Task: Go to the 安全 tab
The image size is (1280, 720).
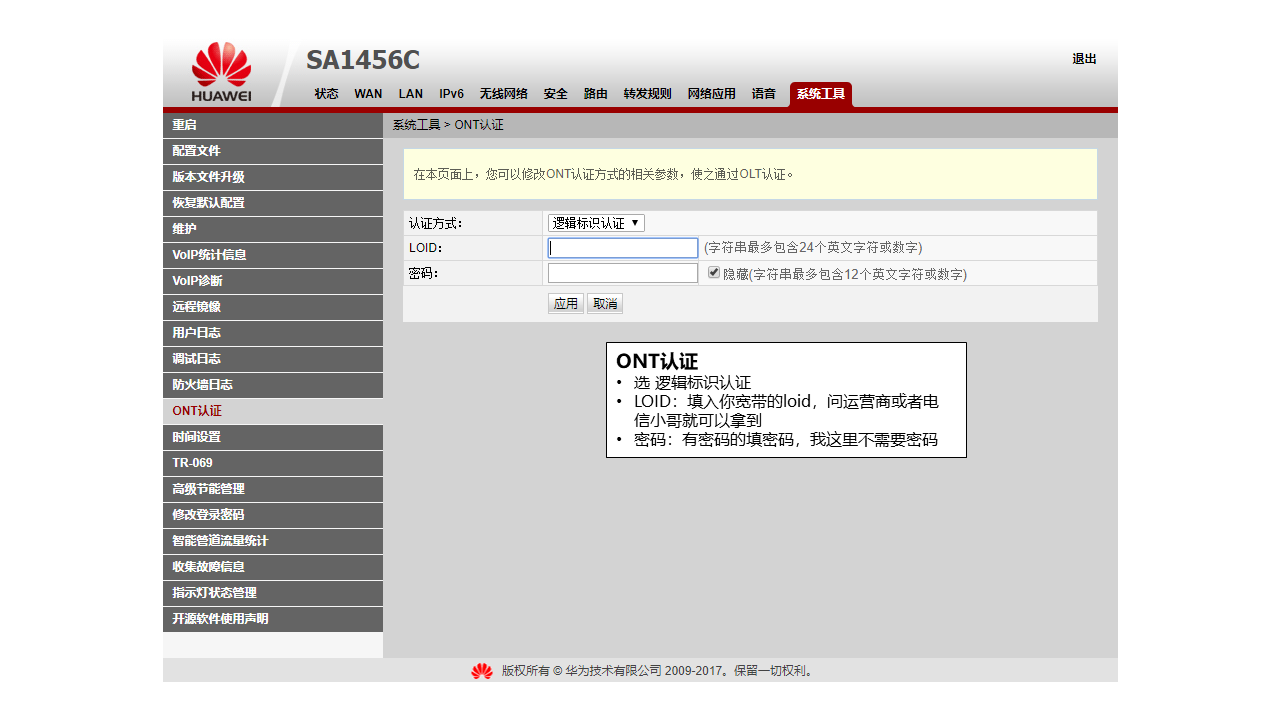Action: (555, 94)
